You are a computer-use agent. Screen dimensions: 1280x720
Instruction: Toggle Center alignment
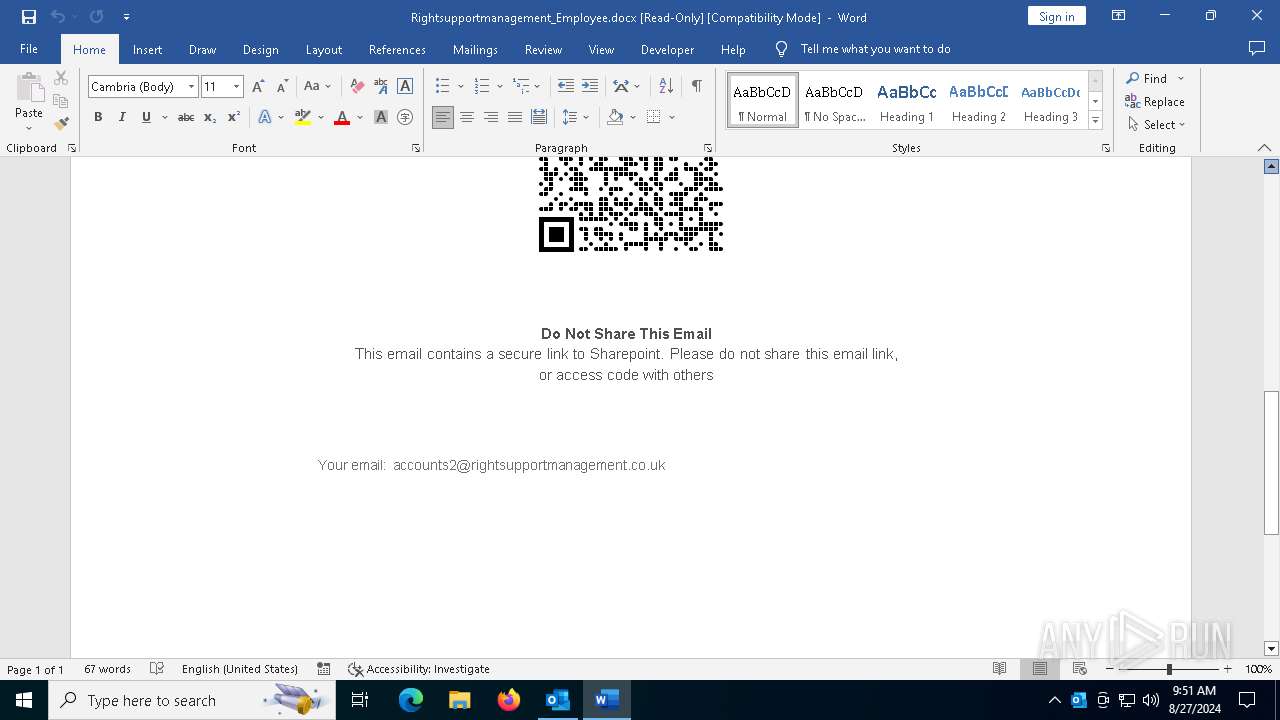[x=467, y=117]
